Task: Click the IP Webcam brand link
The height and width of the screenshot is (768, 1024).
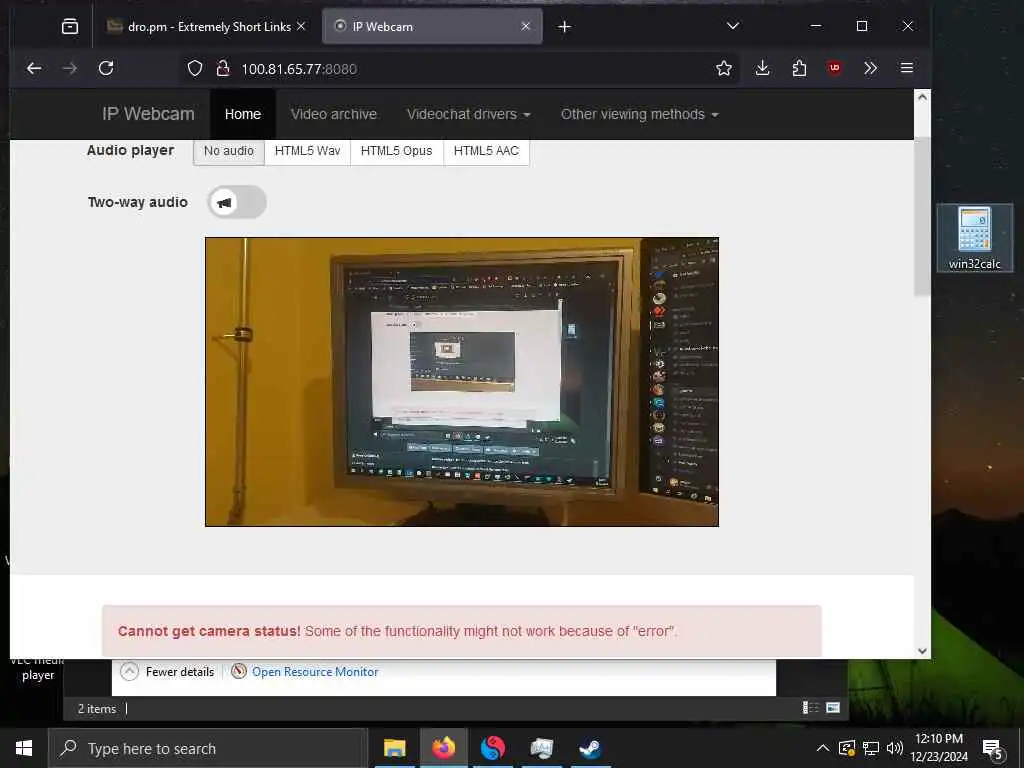Action: tap(148, 114)
